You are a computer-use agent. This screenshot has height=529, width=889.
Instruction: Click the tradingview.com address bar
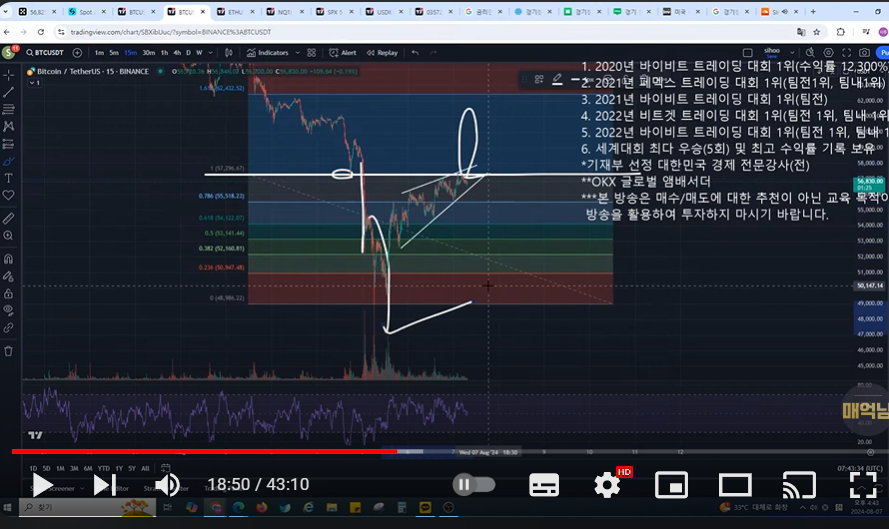[171, 32]
